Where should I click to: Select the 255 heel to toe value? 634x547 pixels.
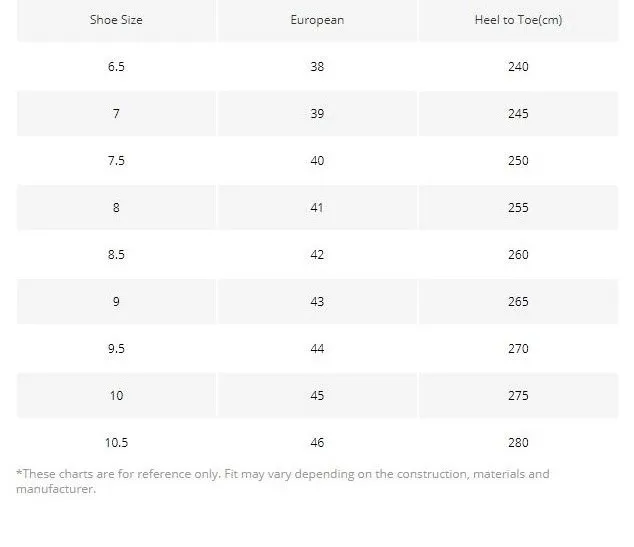click(x=518, y=207)
